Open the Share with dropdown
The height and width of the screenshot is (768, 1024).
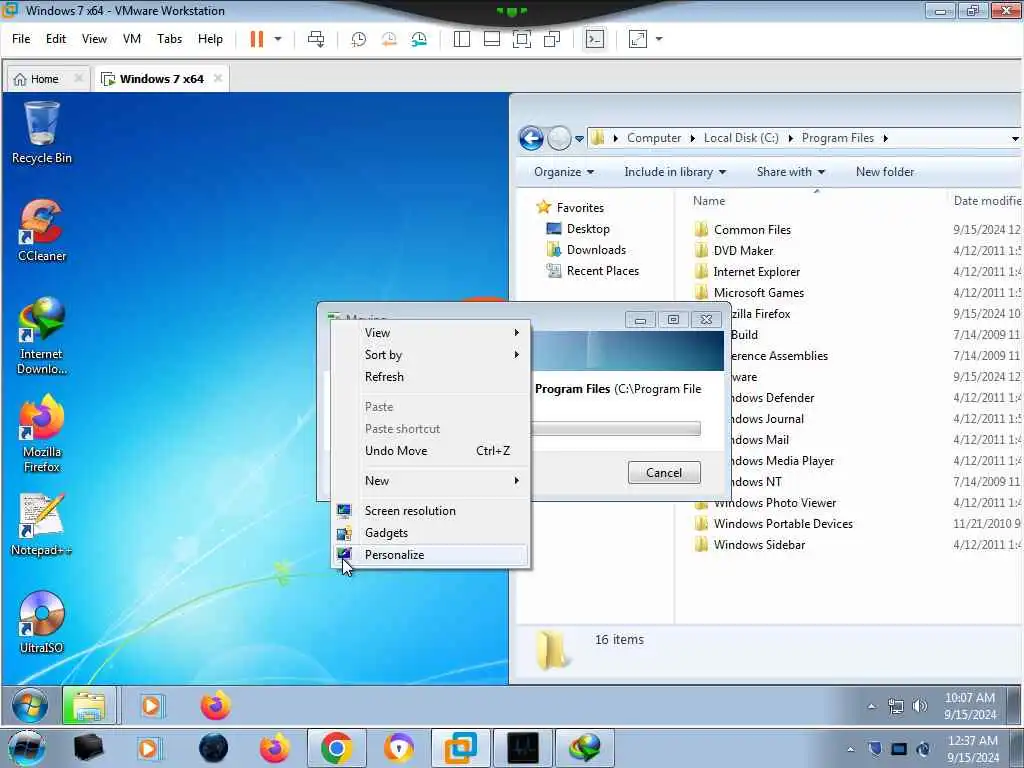click(x=790, y=172)
